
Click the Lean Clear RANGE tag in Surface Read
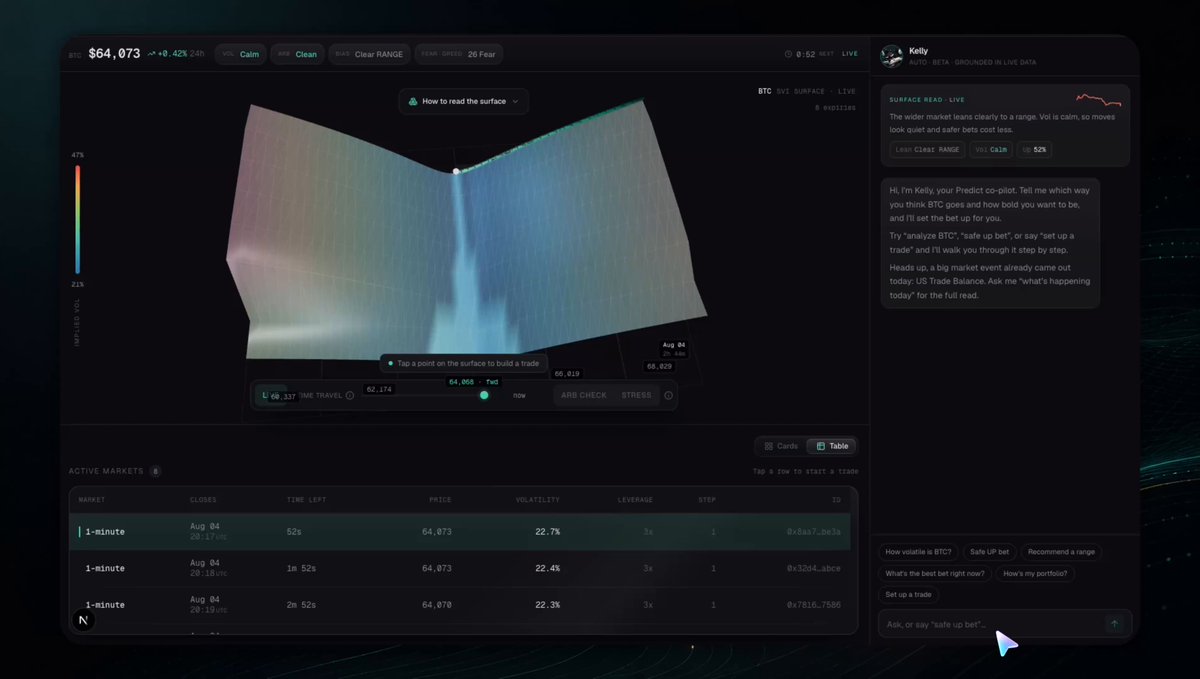[x=927, y=149]
